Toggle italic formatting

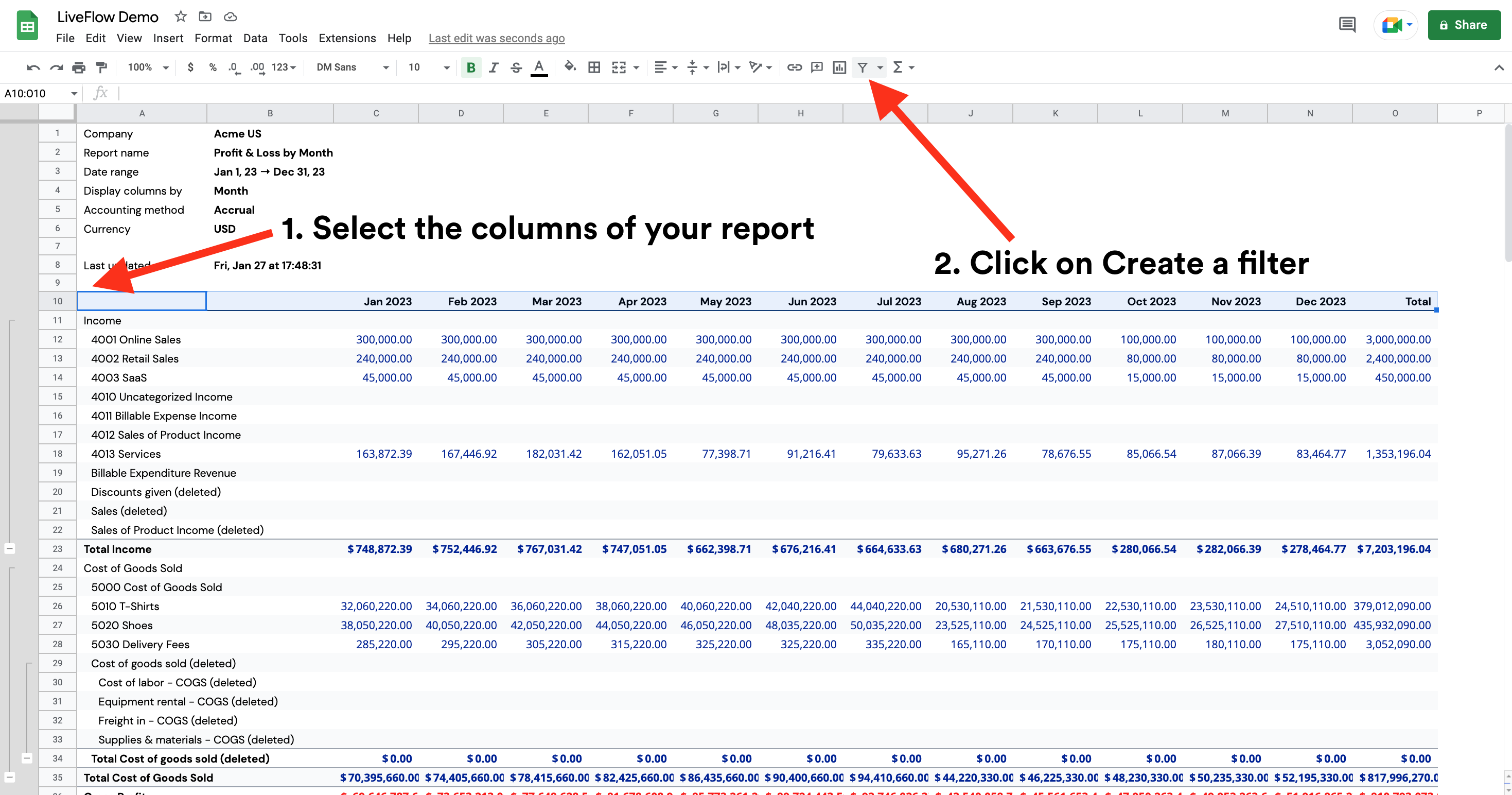494,67
